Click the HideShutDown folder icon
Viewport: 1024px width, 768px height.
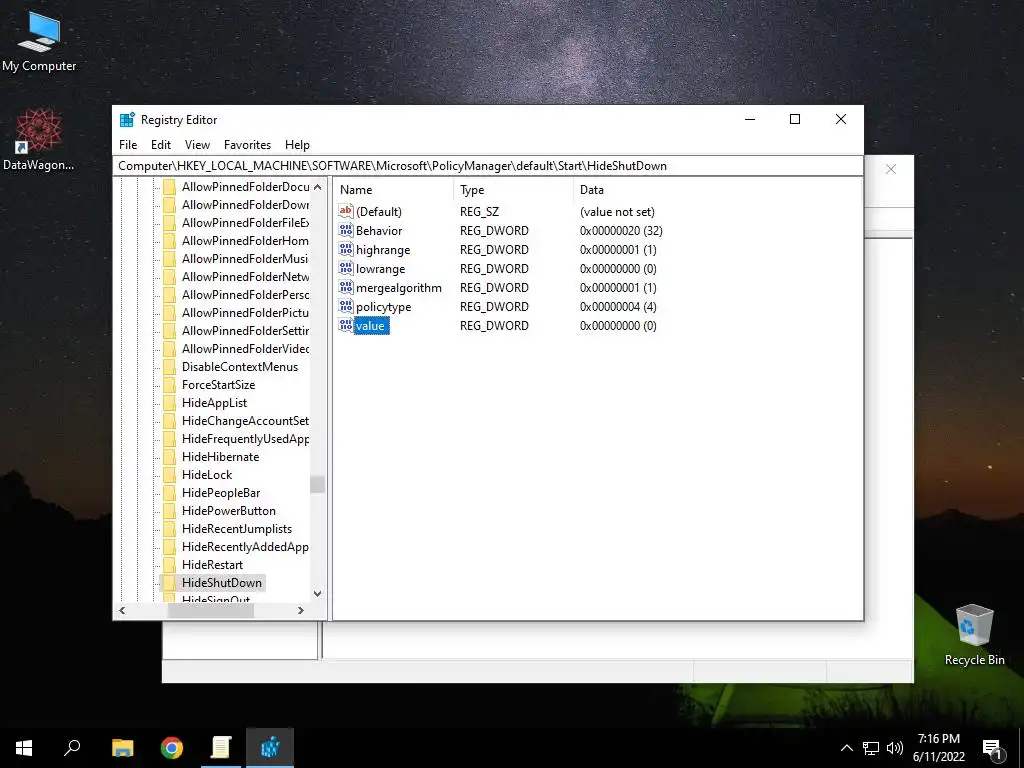pos(169,583)
